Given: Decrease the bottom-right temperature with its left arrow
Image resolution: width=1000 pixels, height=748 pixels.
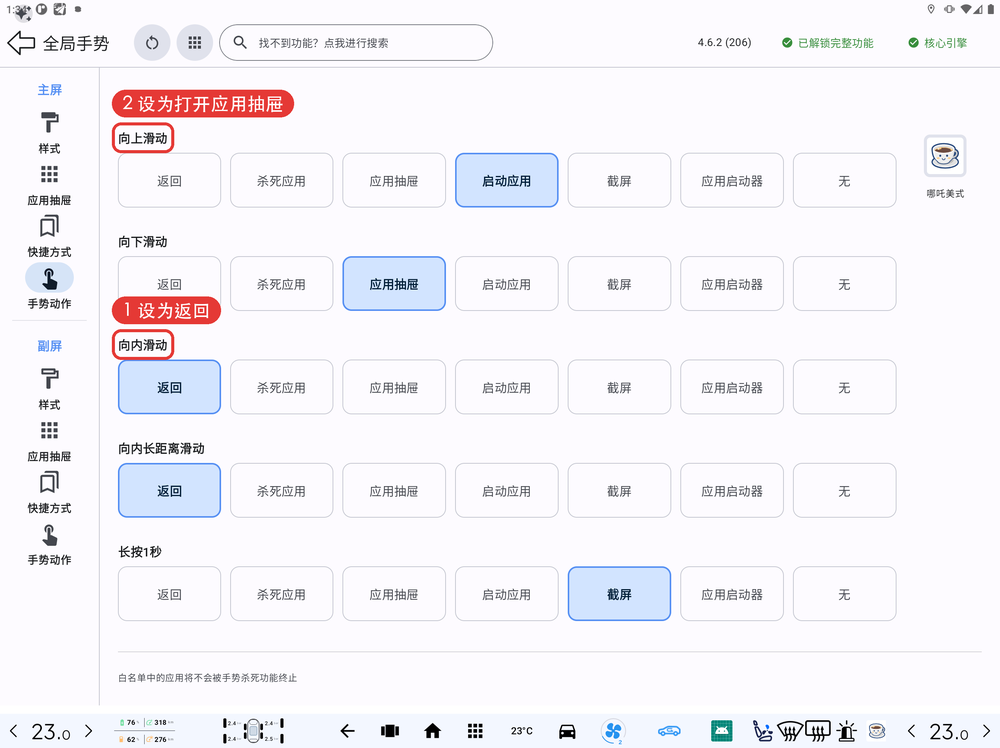Looking at the screenshot, I should pos(911,731).
